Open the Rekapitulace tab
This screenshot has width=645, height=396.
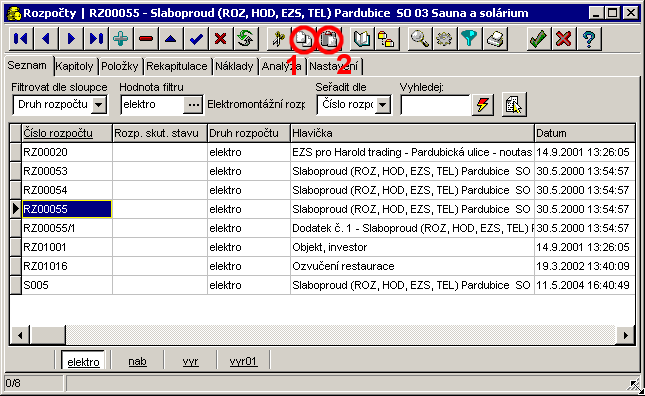point(177,66)
